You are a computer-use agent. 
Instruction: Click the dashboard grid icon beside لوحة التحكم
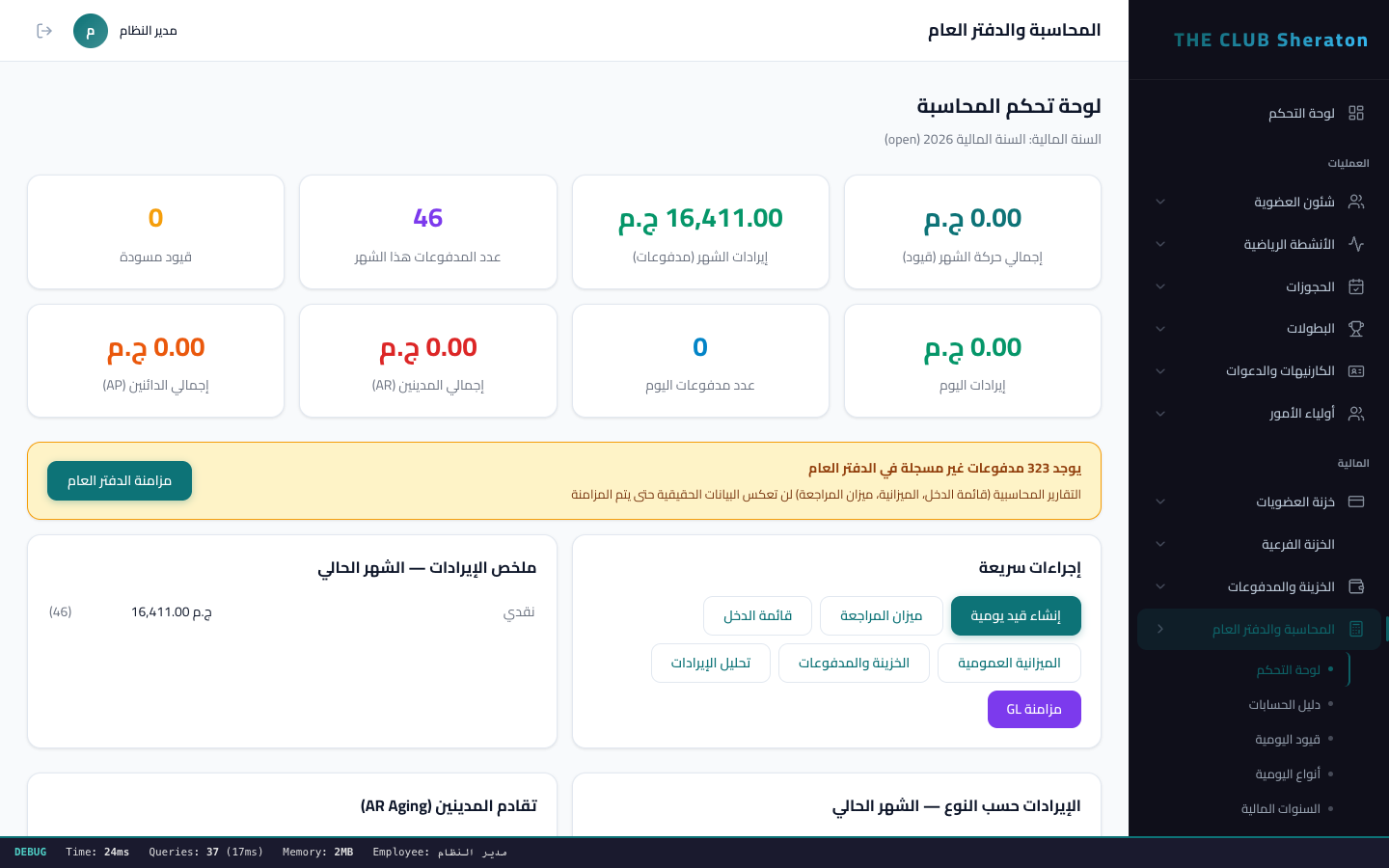(1356, 113)
